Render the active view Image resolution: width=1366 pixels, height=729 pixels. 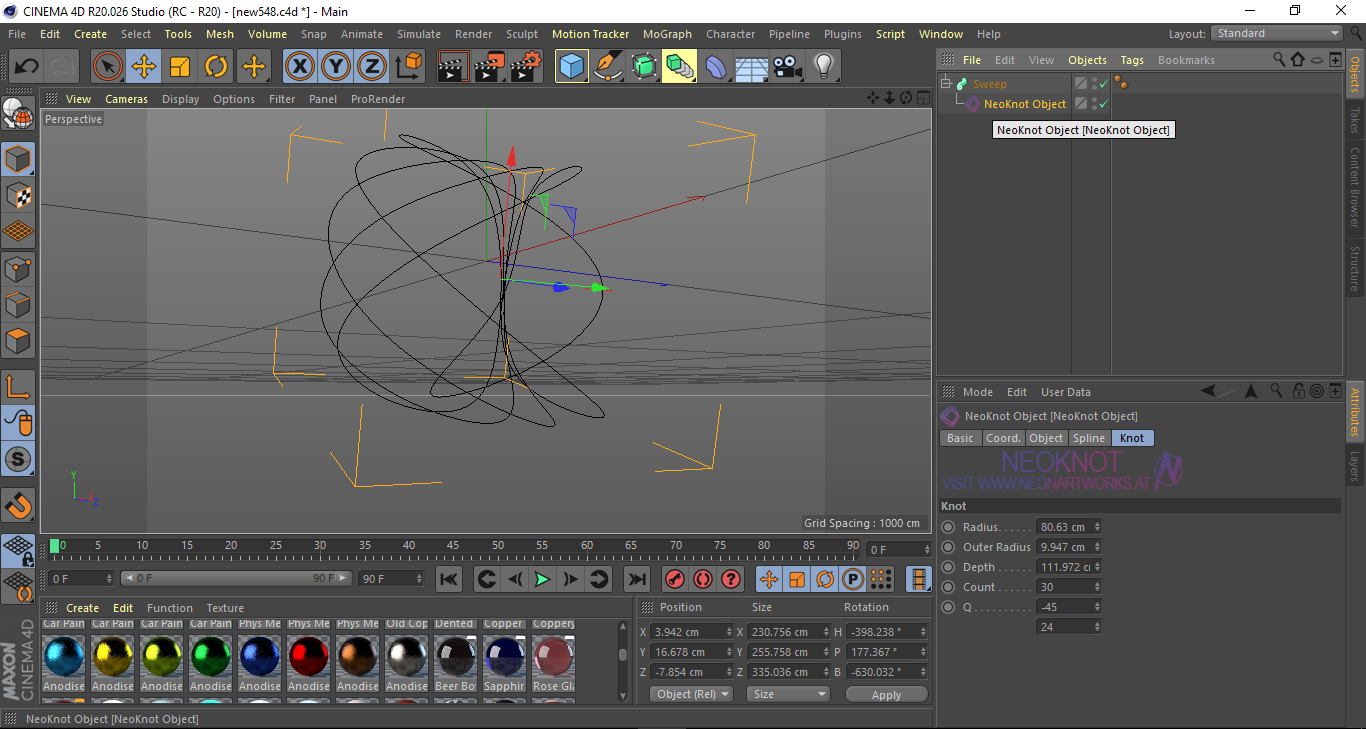[x=453, y=67]
